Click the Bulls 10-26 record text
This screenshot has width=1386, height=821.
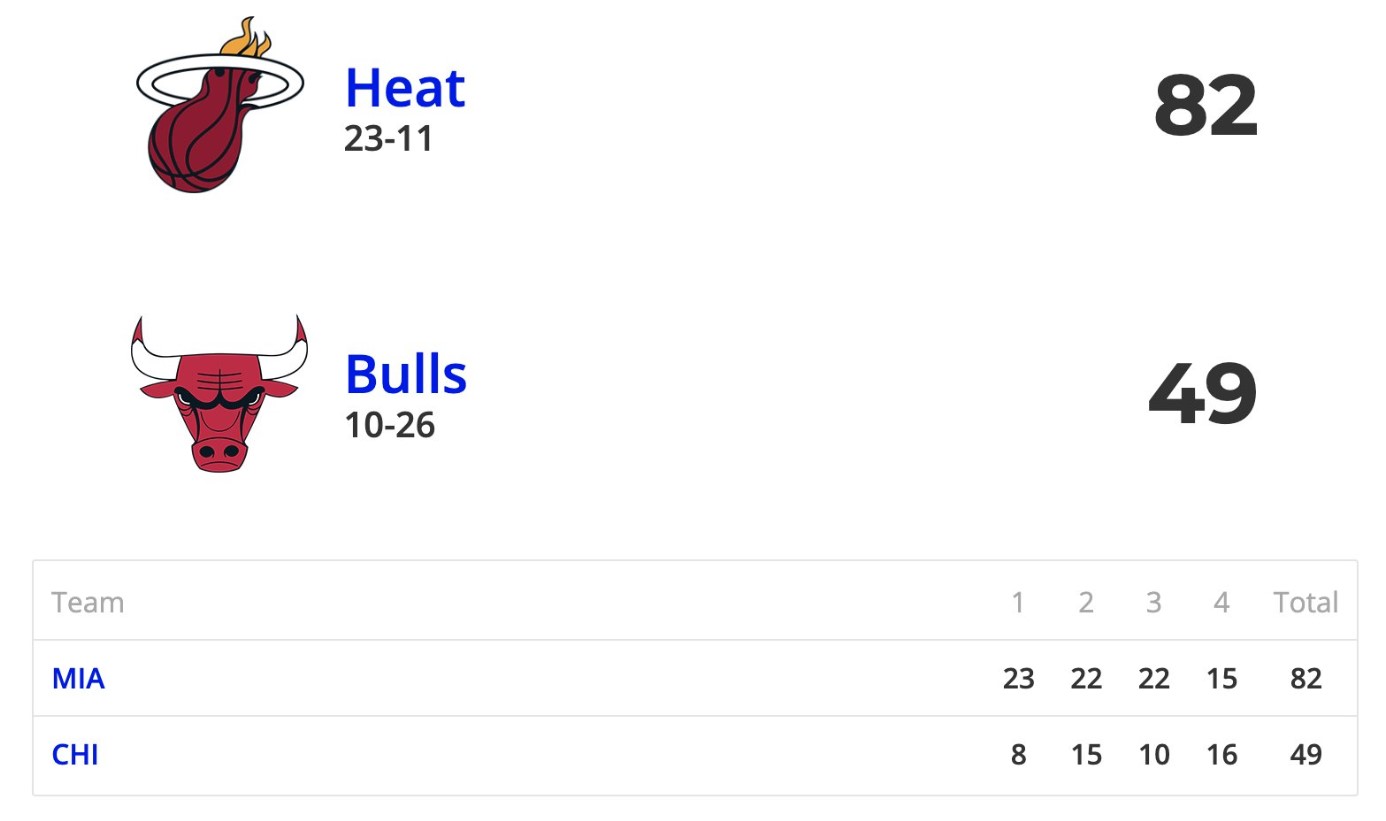coord(390,425)
